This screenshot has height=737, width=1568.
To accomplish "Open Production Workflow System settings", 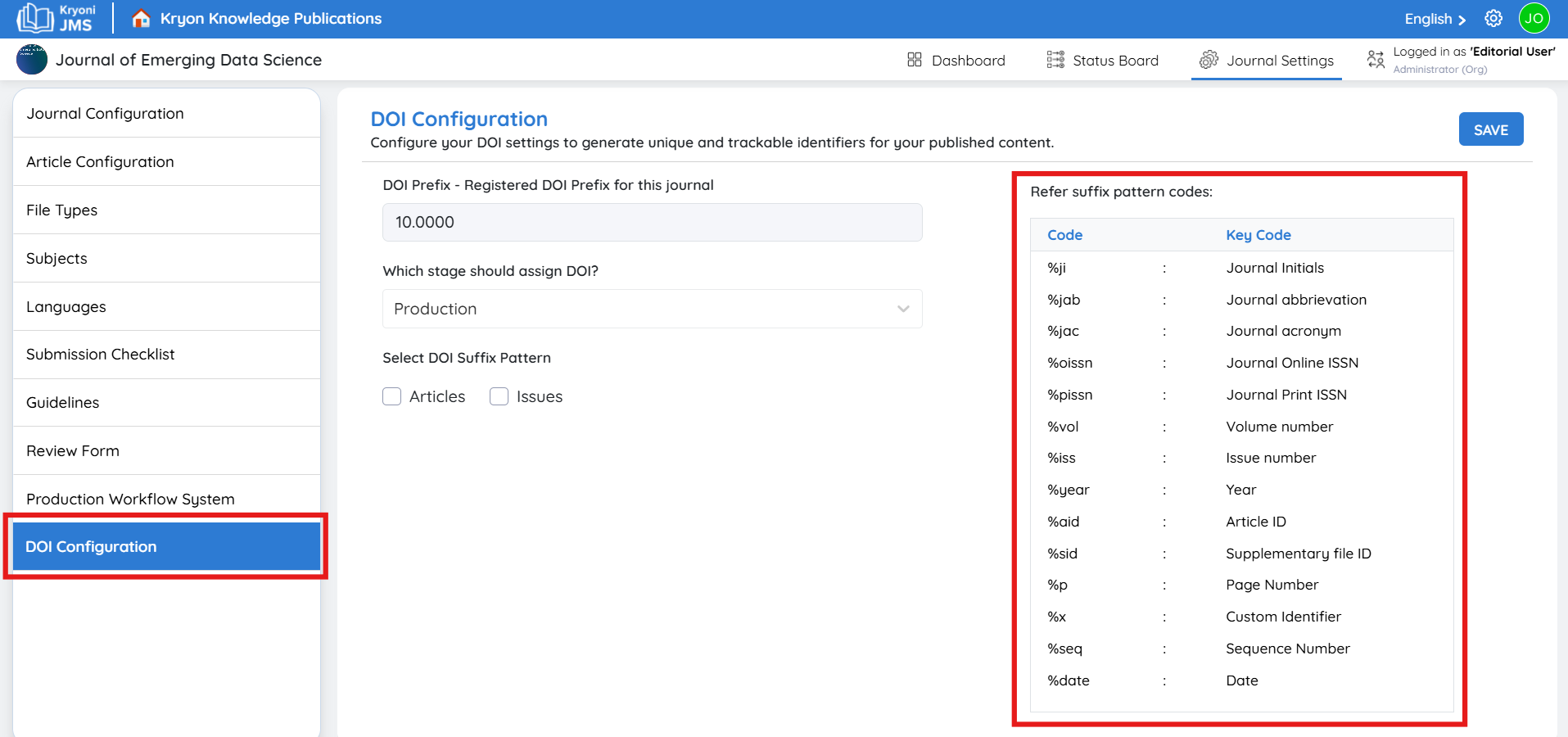I will click(x=130, y=499).
